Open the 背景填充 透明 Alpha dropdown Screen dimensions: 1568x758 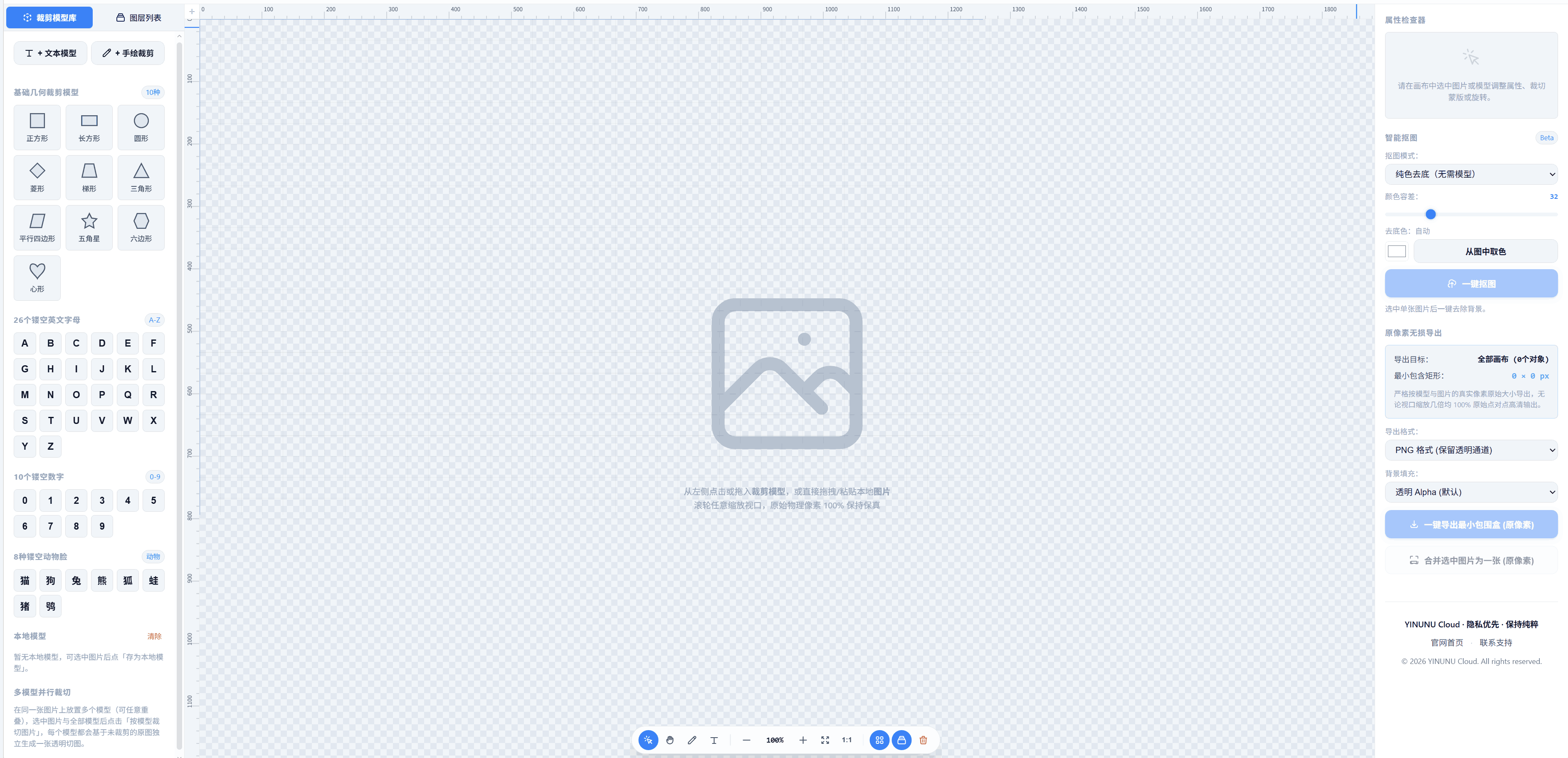tap(1471, 492)
